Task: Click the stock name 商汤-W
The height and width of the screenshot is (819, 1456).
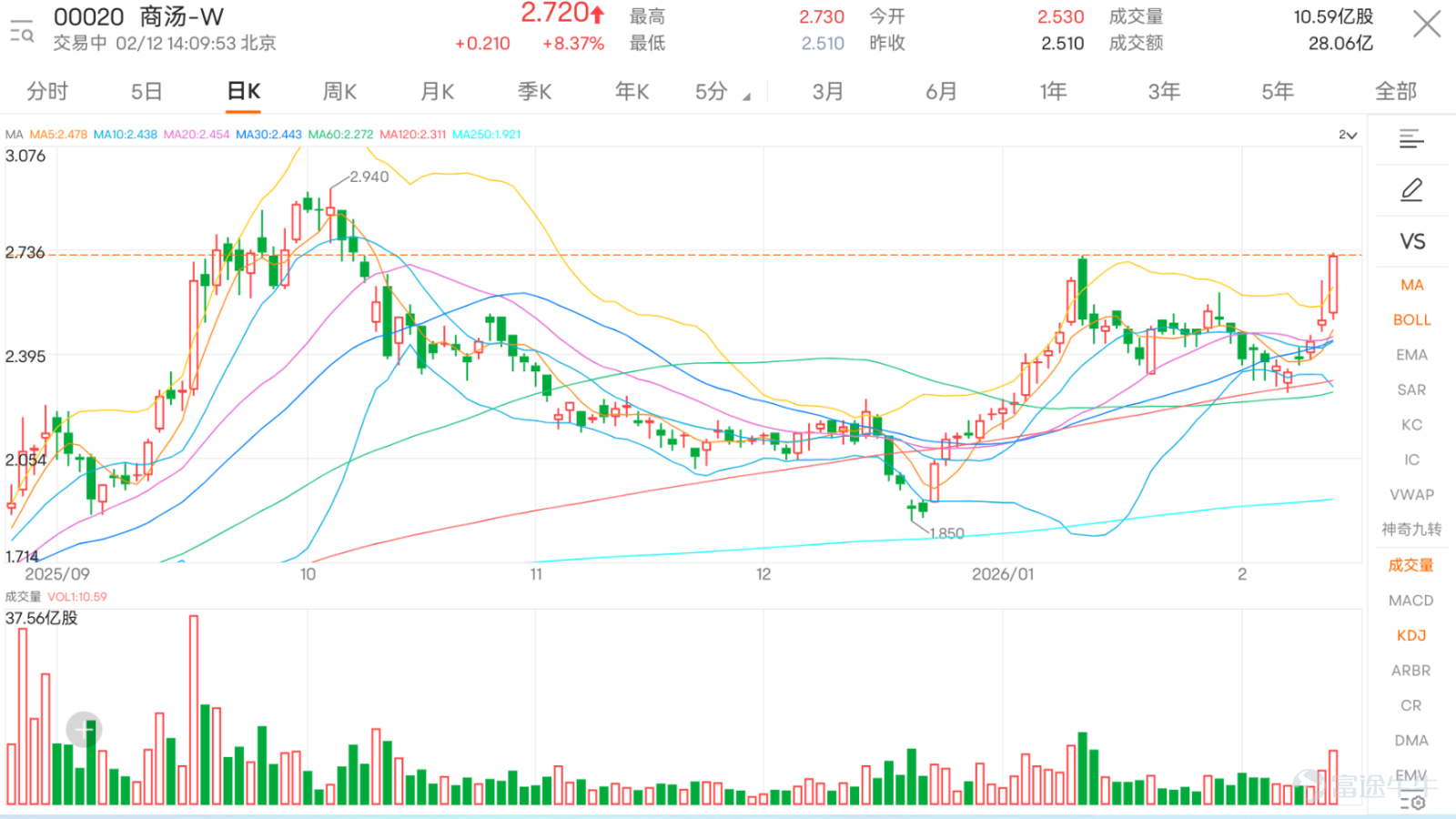Action: (x=181, y=16)
